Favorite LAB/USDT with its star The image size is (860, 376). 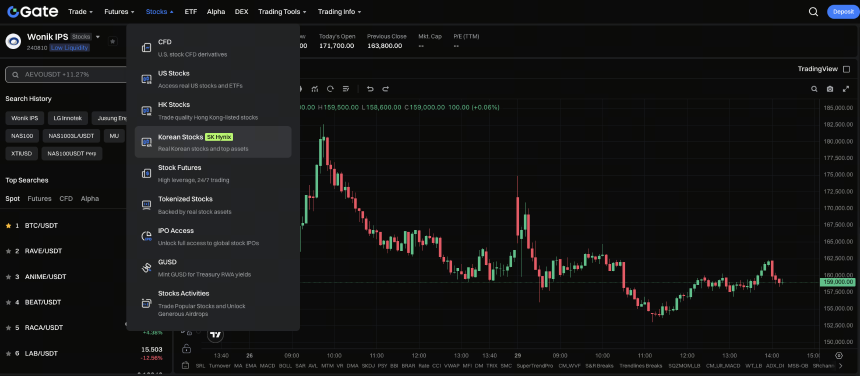pos(8,354)
